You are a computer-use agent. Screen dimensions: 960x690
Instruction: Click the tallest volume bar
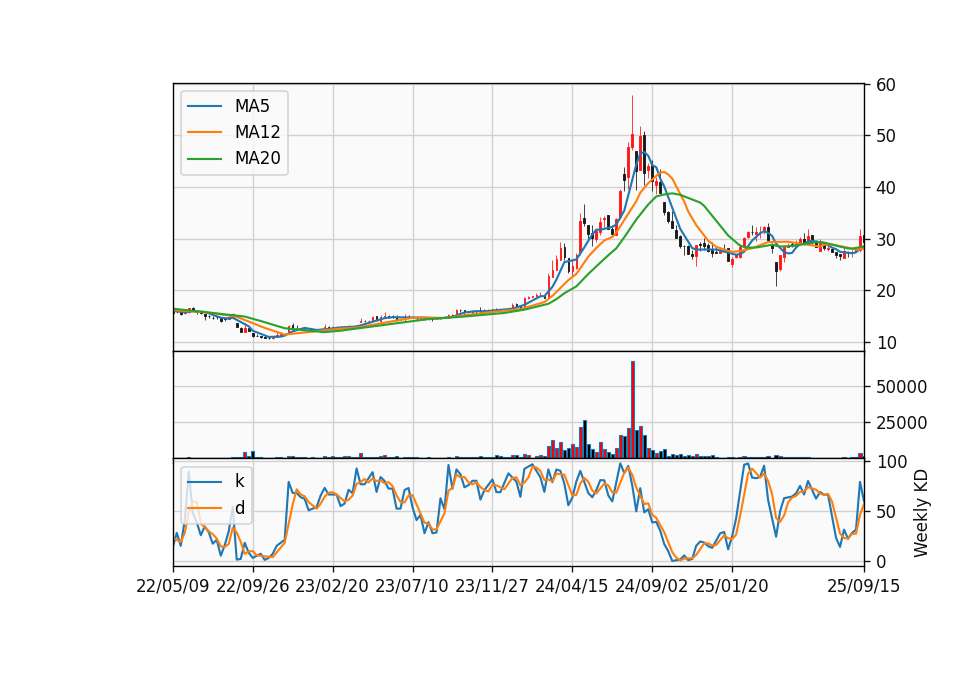[x=633, y=410]
